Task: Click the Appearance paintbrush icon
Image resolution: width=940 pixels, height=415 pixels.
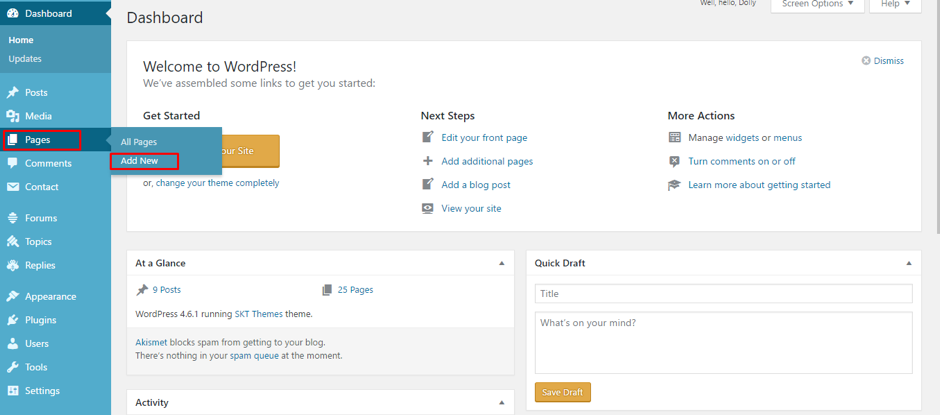Action: tap(13, 296)
